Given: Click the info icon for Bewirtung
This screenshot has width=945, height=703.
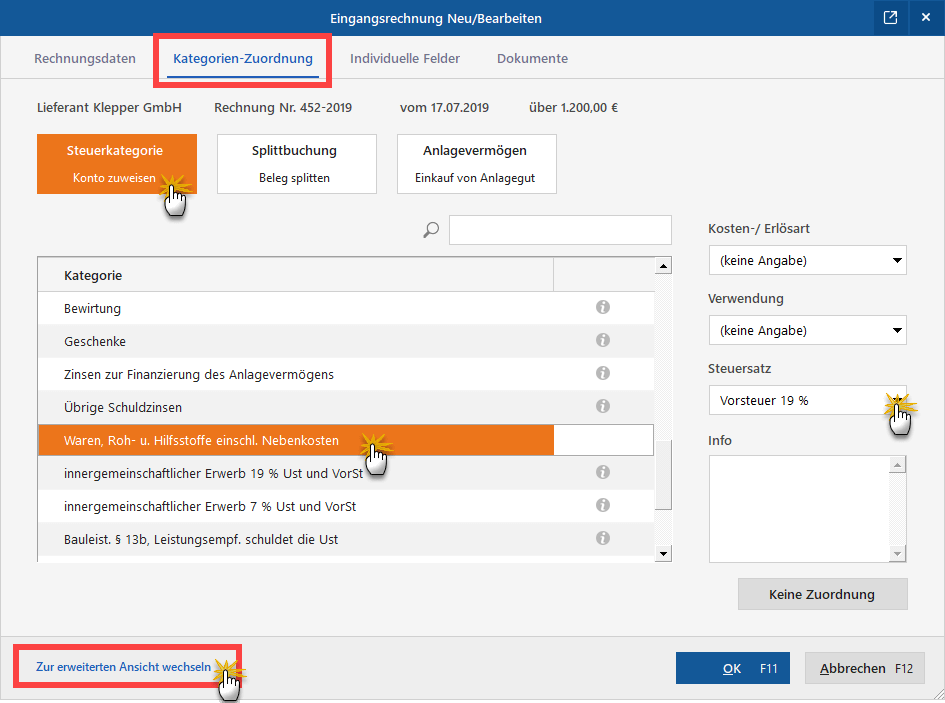Looking at the screenshot, I should pyautogui.click(x=603, y=307).
